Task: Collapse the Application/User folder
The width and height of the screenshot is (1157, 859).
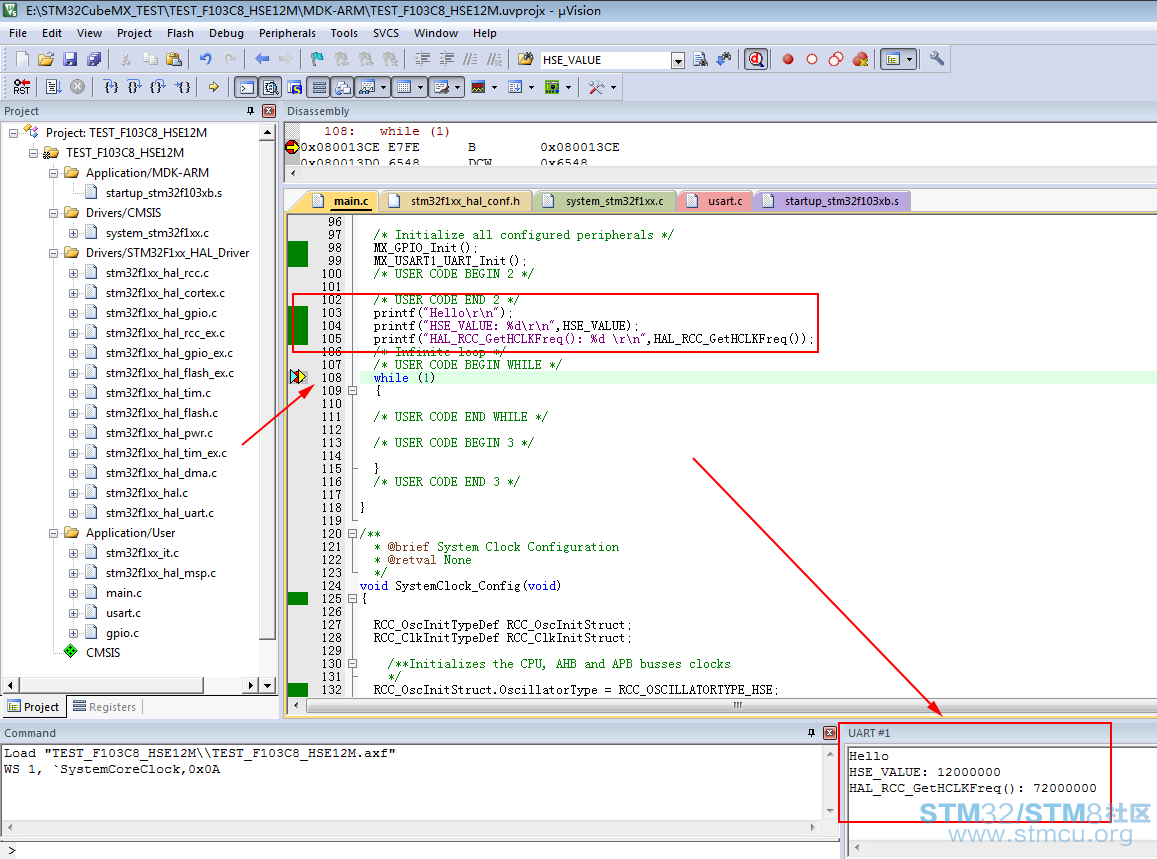Action: click(53, 533)
